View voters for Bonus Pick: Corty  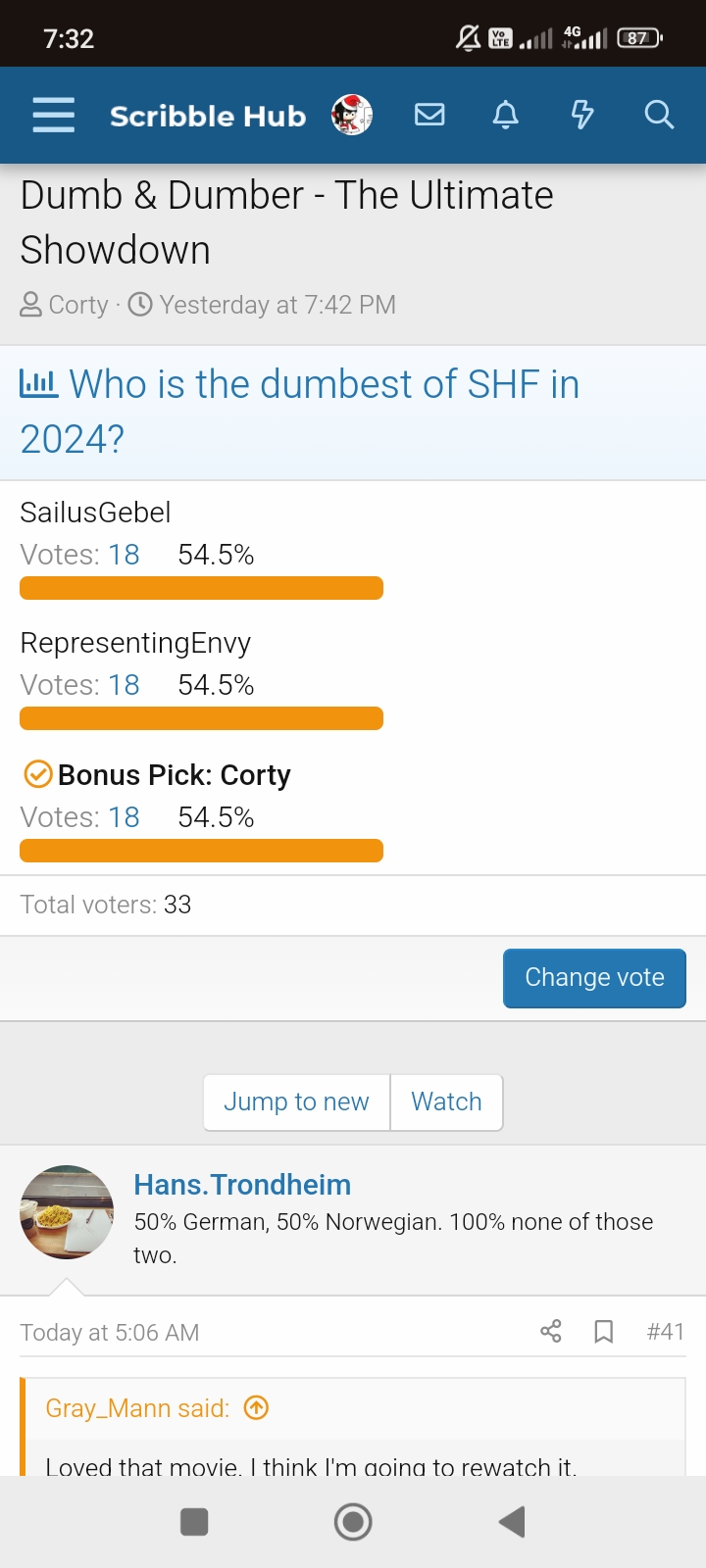click(x=124, y=817)
